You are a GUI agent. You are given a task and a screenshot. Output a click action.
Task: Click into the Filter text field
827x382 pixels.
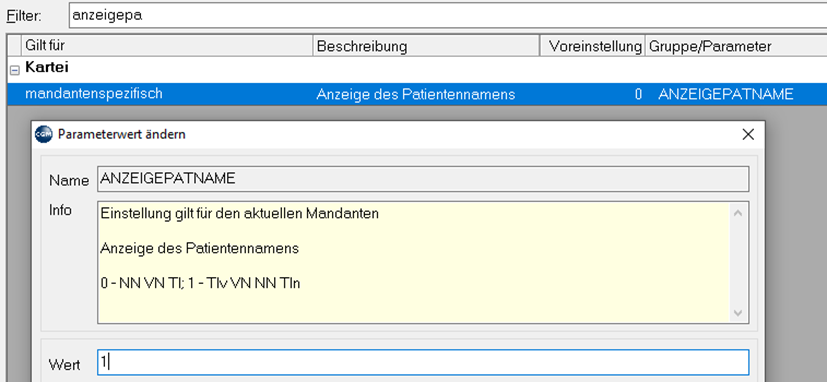click(447, 15)
